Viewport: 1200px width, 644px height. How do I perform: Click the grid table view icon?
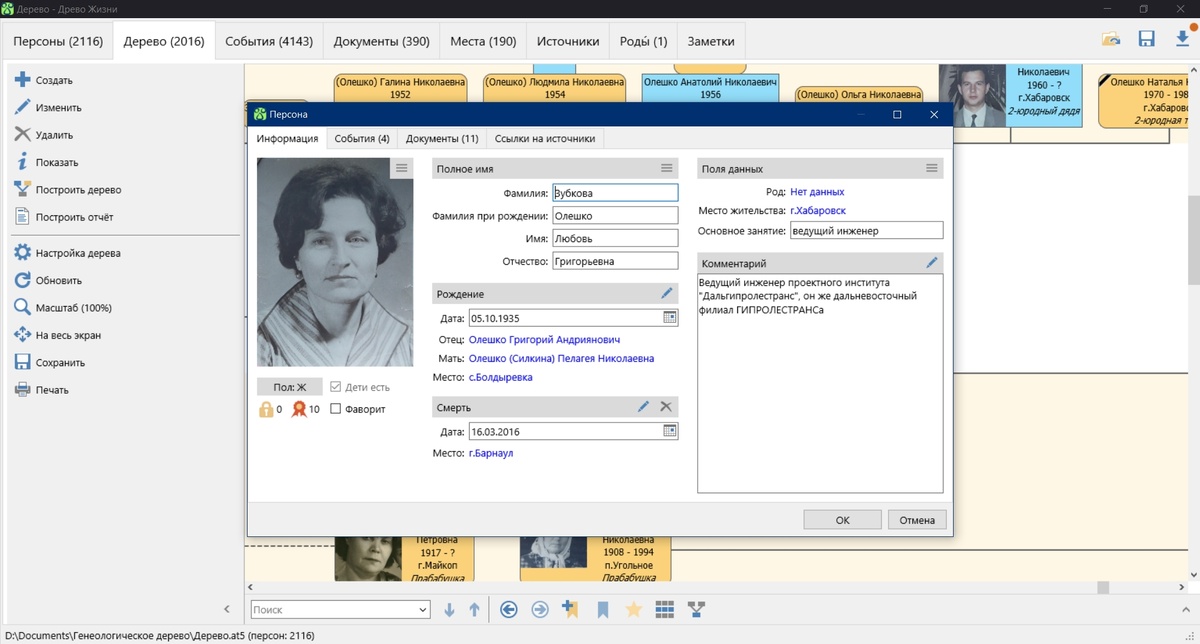[664, 609]
